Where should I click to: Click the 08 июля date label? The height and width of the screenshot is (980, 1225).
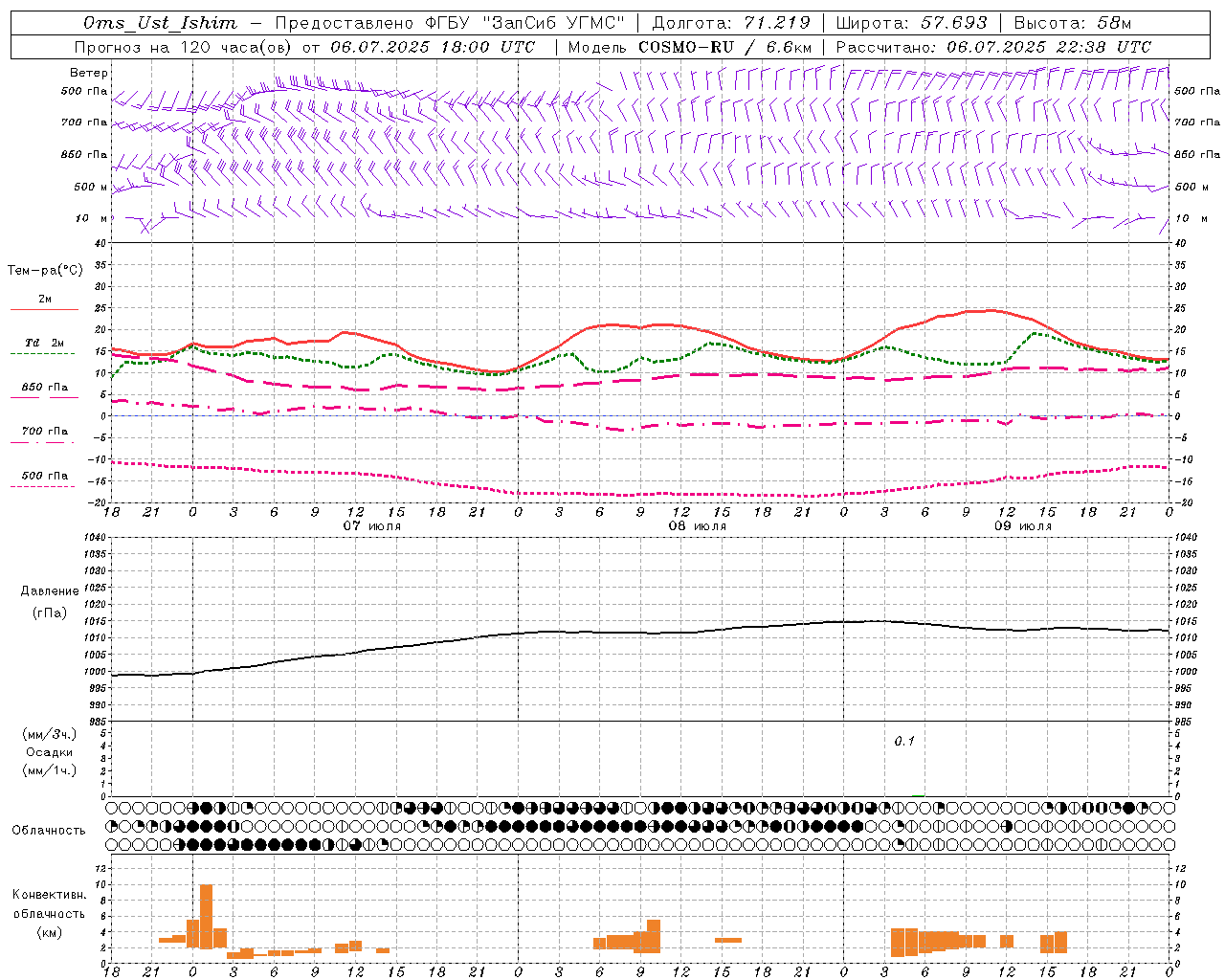(x=697, y=526)
